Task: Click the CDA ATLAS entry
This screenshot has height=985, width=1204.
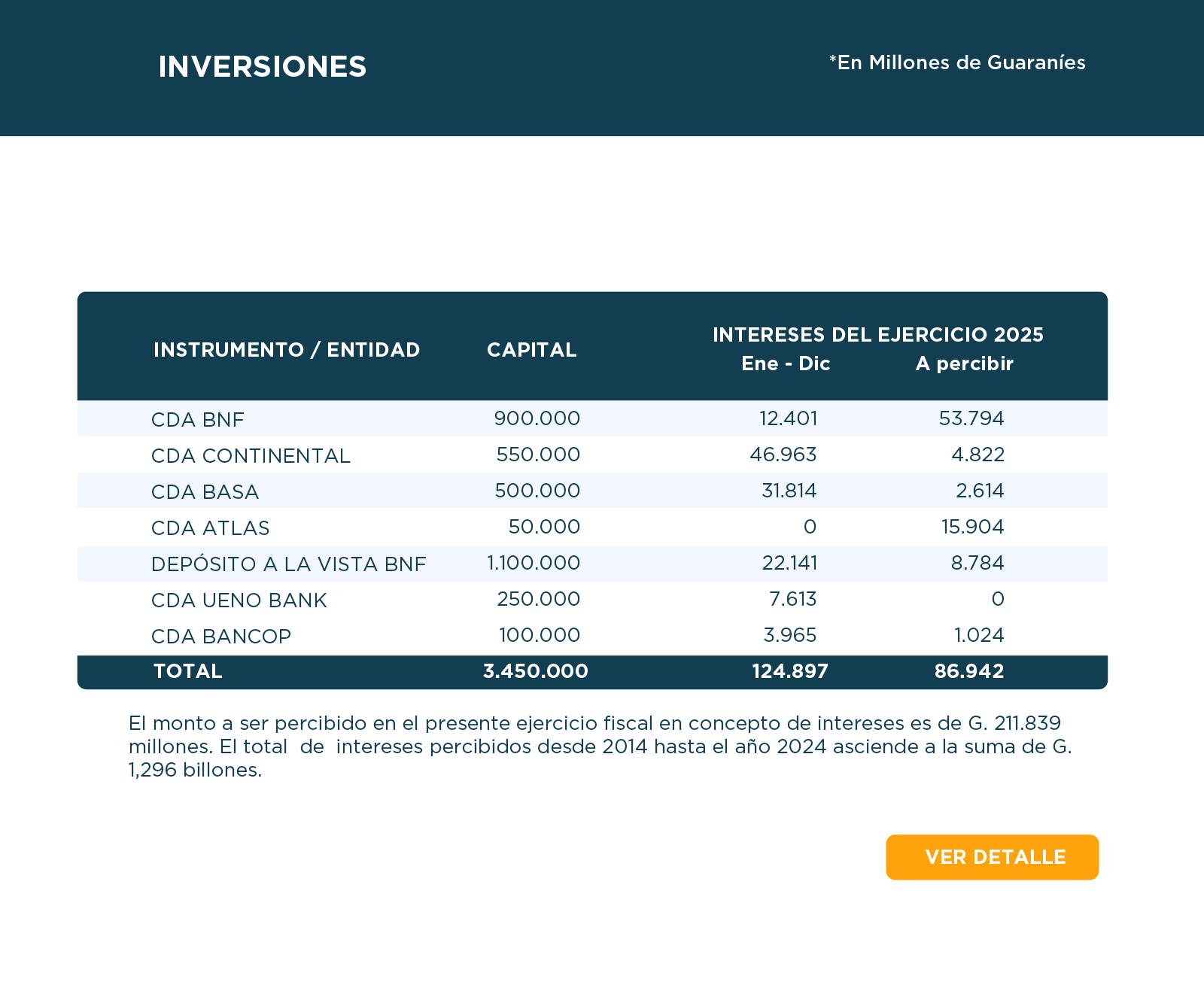Action: (x=210, y=527)
